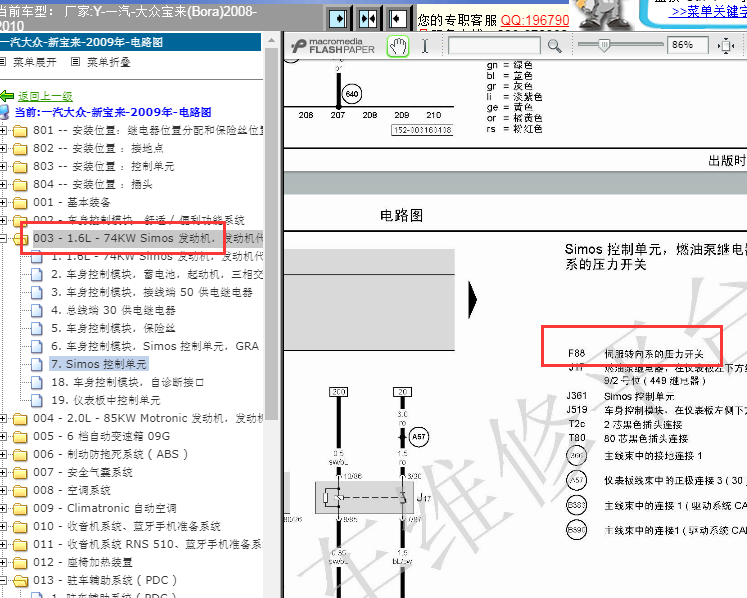Open 002 车身控制模块 舒适 folder
747x598 pixels.
coord(138,220)
